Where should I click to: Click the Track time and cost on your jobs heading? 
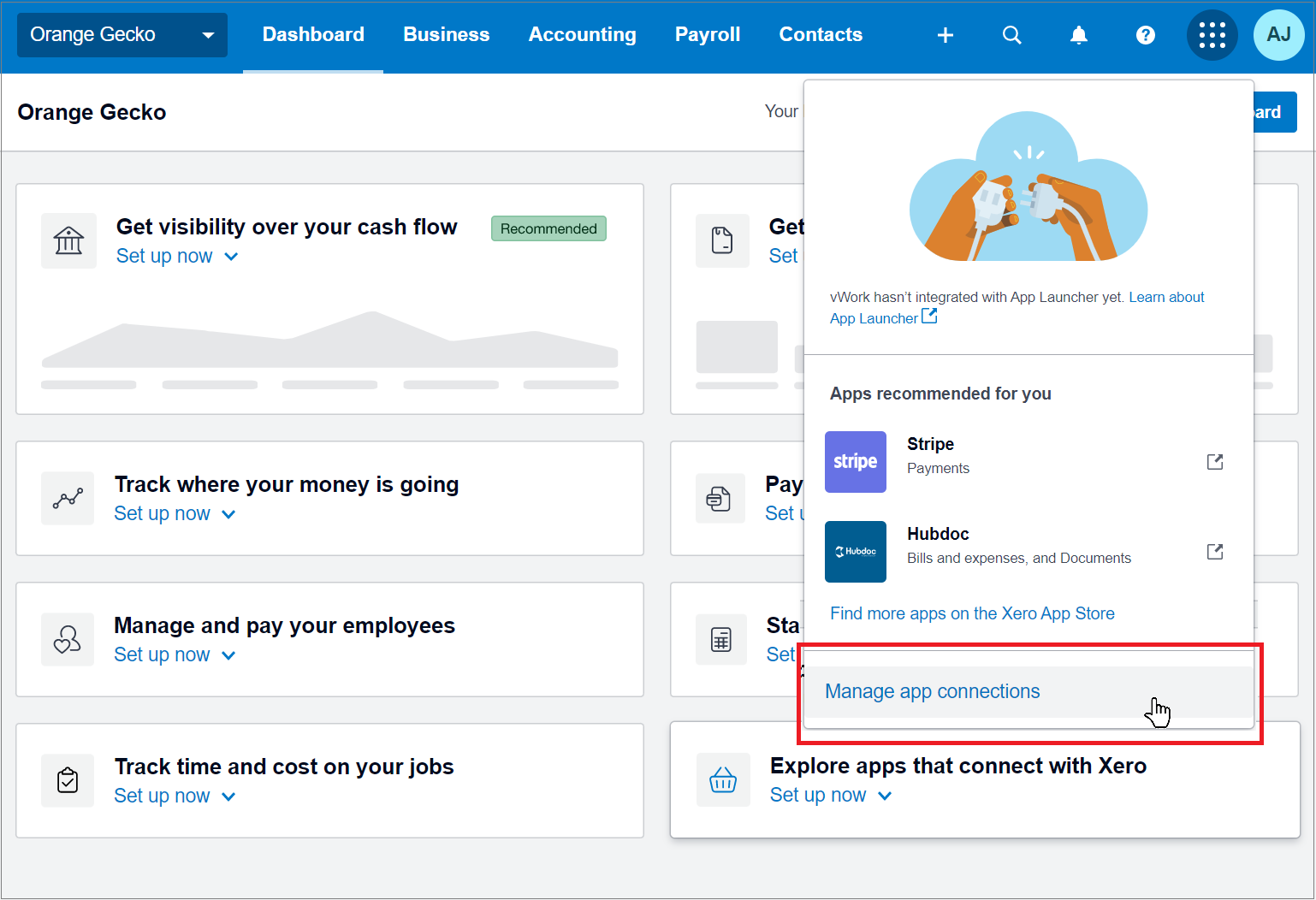pos(284,767)
